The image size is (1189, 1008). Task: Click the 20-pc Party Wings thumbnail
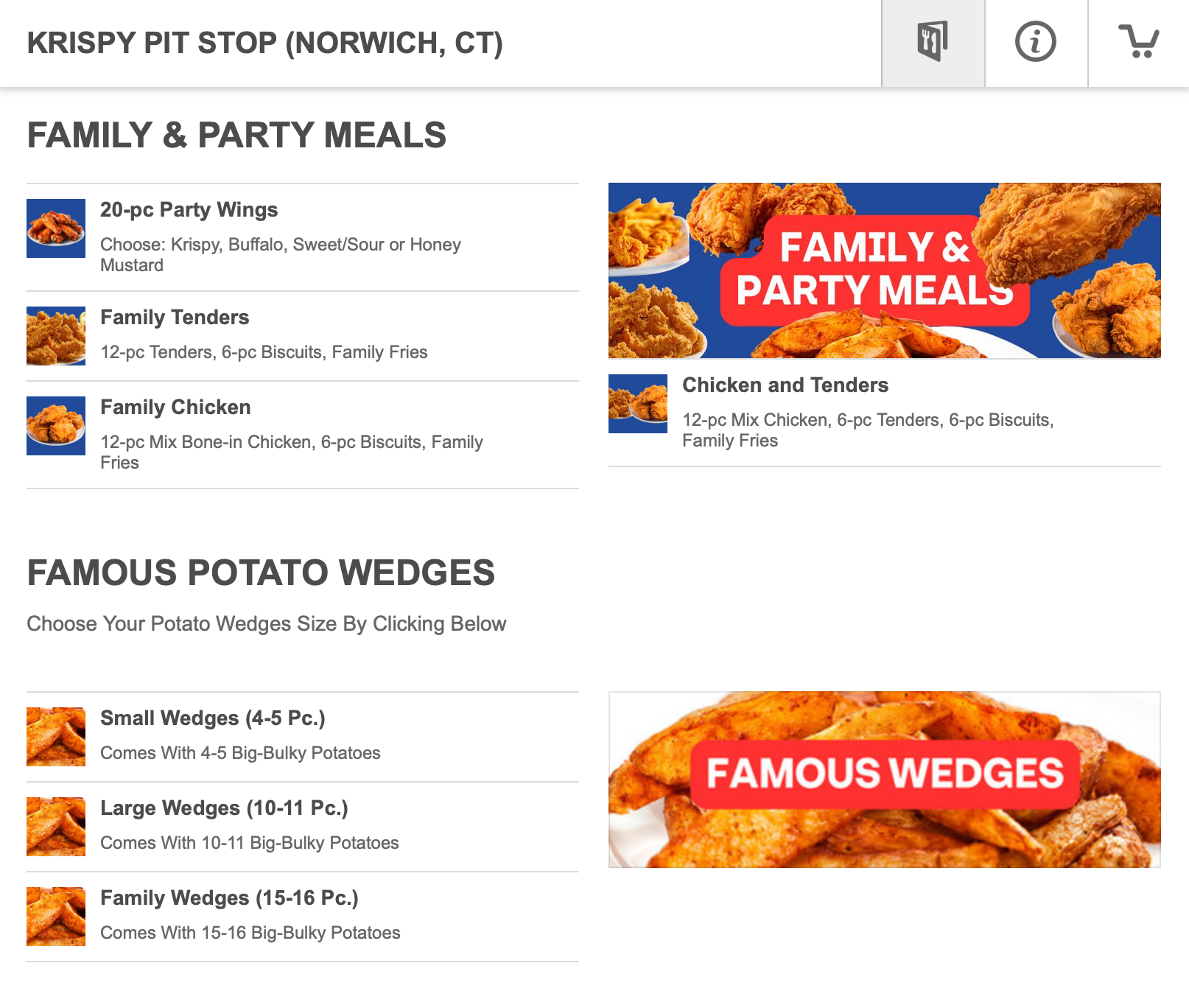click(x=56, y=228)
